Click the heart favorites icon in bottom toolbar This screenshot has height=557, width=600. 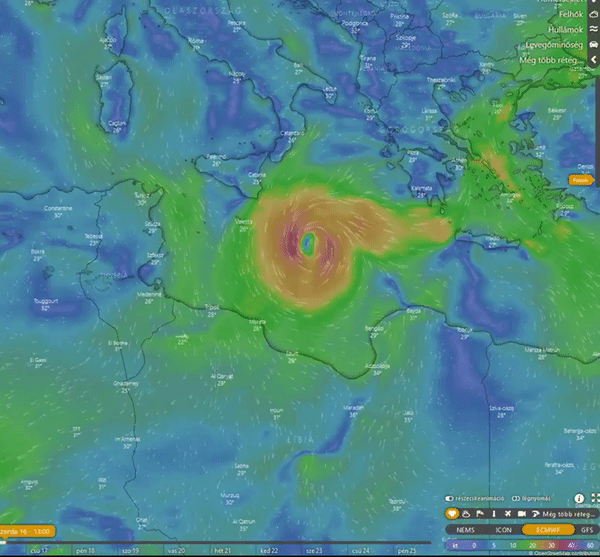coord(451,514)
